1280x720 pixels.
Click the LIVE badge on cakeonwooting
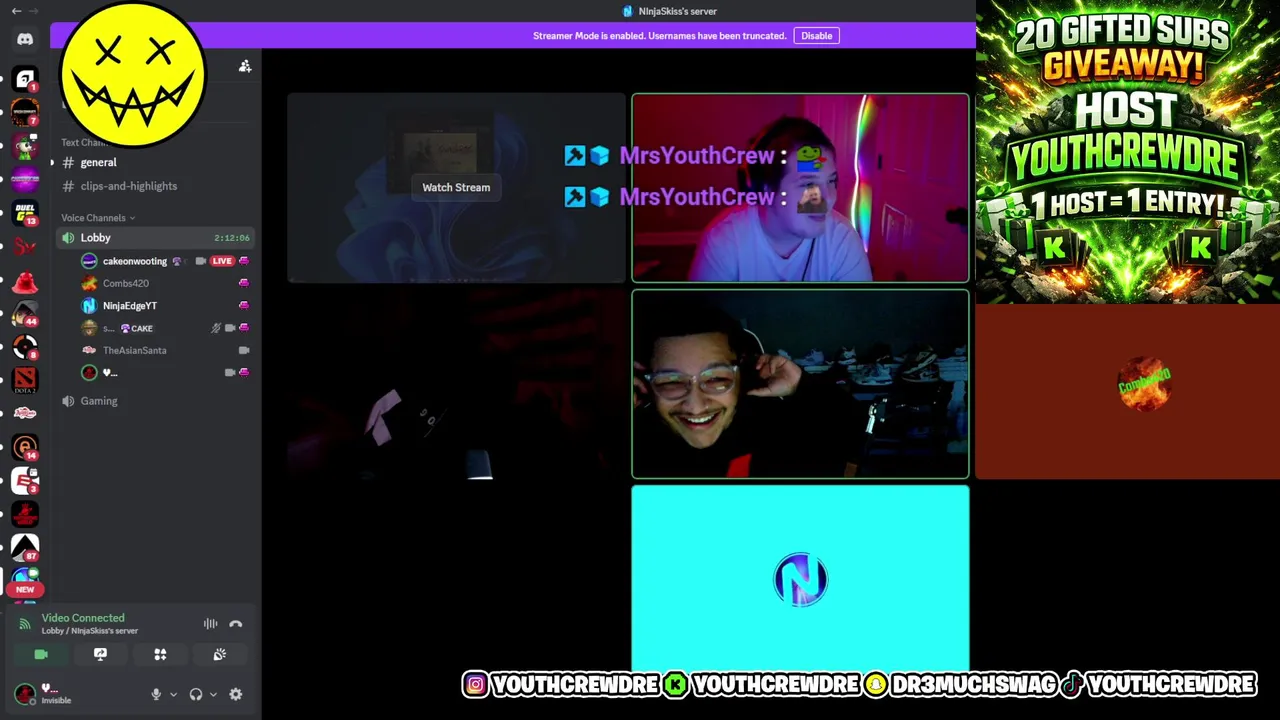coord(222,261)
